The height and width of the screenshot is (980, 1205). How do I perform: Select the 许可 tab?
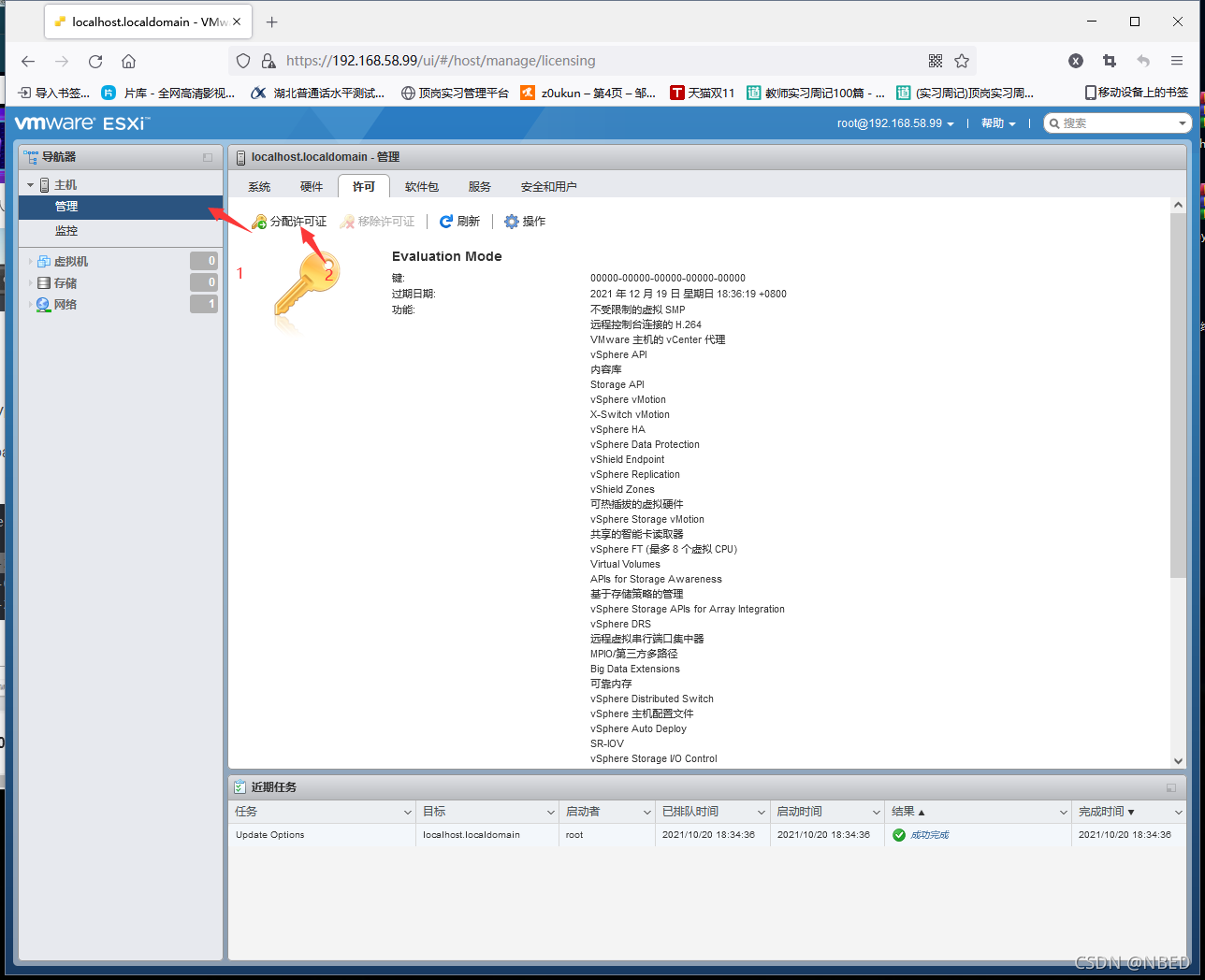coord(364,187)
